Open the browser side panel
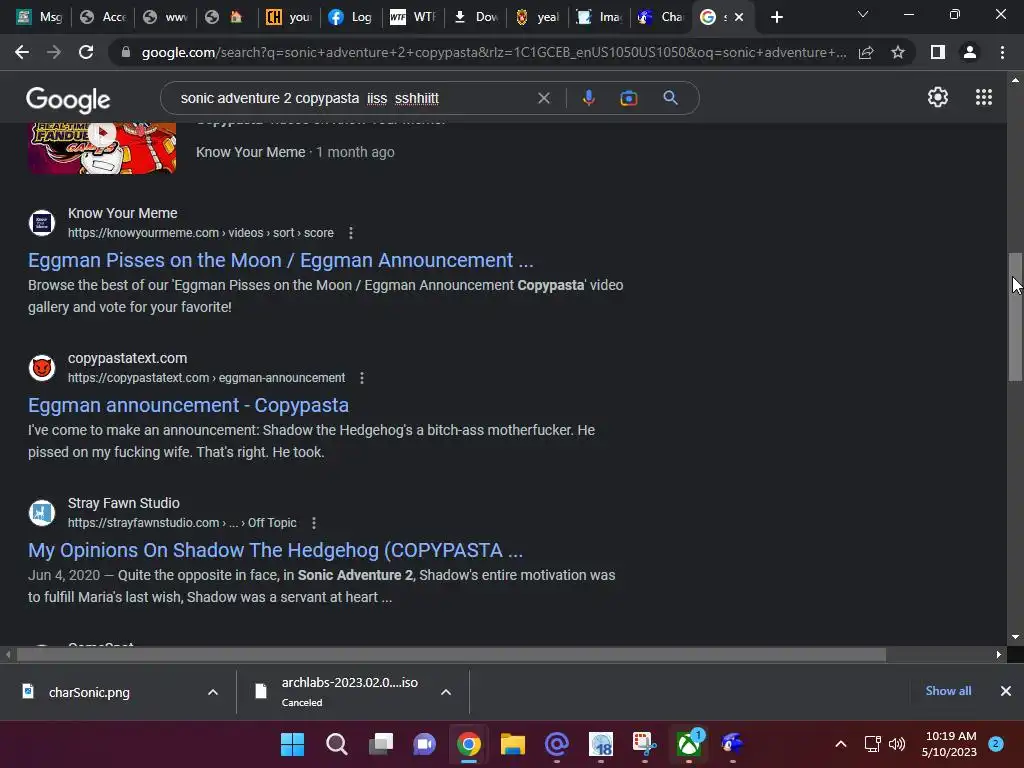This screenshot has height=768, width=1024. click(x=938, y=52)
